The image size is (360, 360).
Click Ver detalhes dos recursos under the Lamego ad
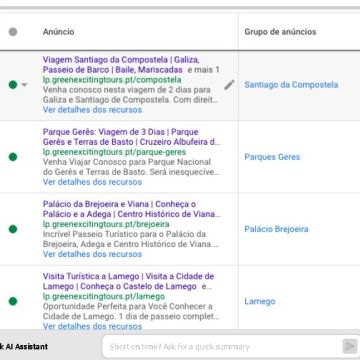tap(92, 326)
